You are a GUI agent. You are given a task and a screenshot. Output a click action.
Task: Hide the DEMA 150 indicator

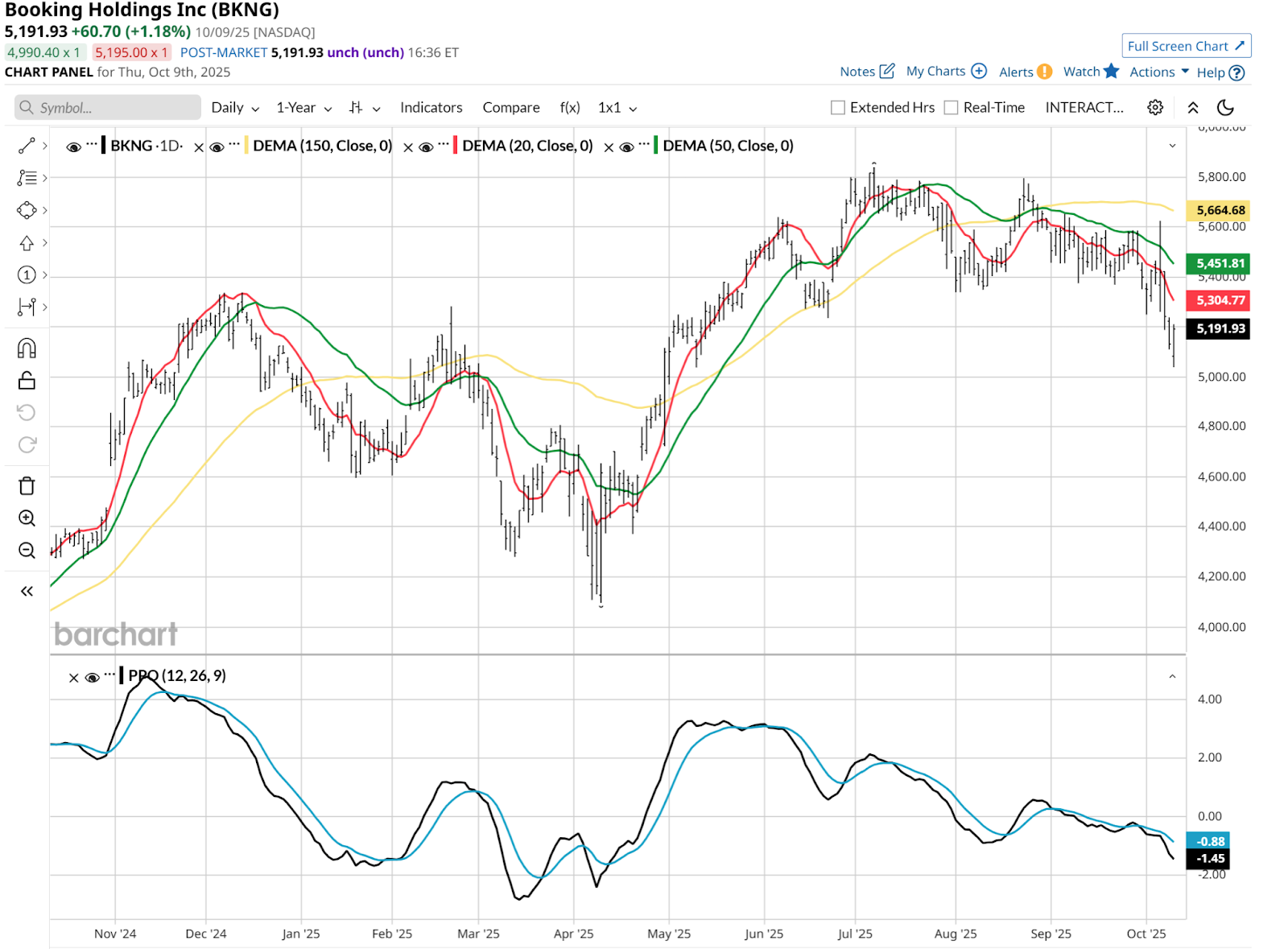click(217, 146)
